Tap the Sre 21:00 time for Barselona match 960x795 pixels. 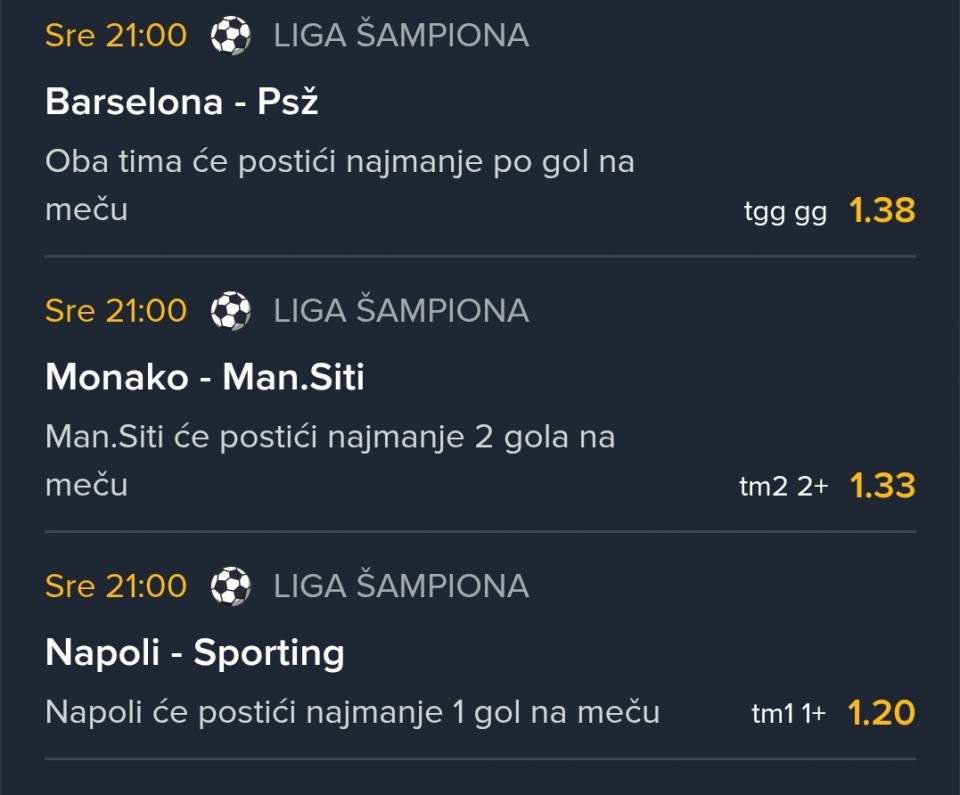[x=116, y=37]
